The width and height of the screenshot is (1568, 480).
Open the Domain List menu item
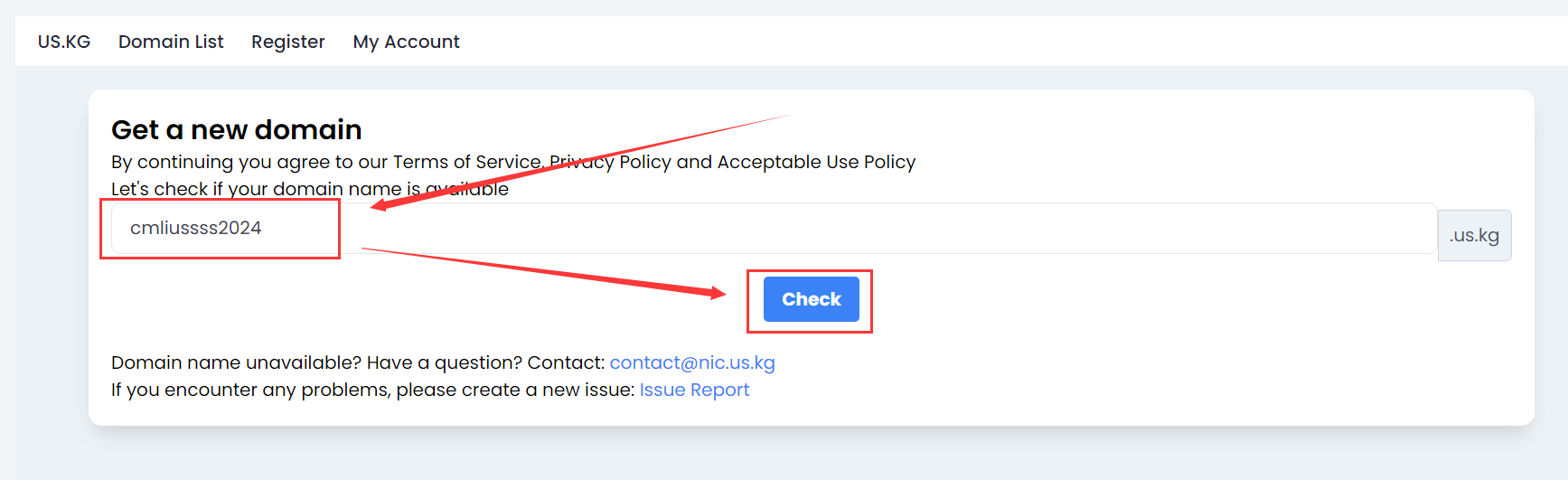click(x=171, y=42)
